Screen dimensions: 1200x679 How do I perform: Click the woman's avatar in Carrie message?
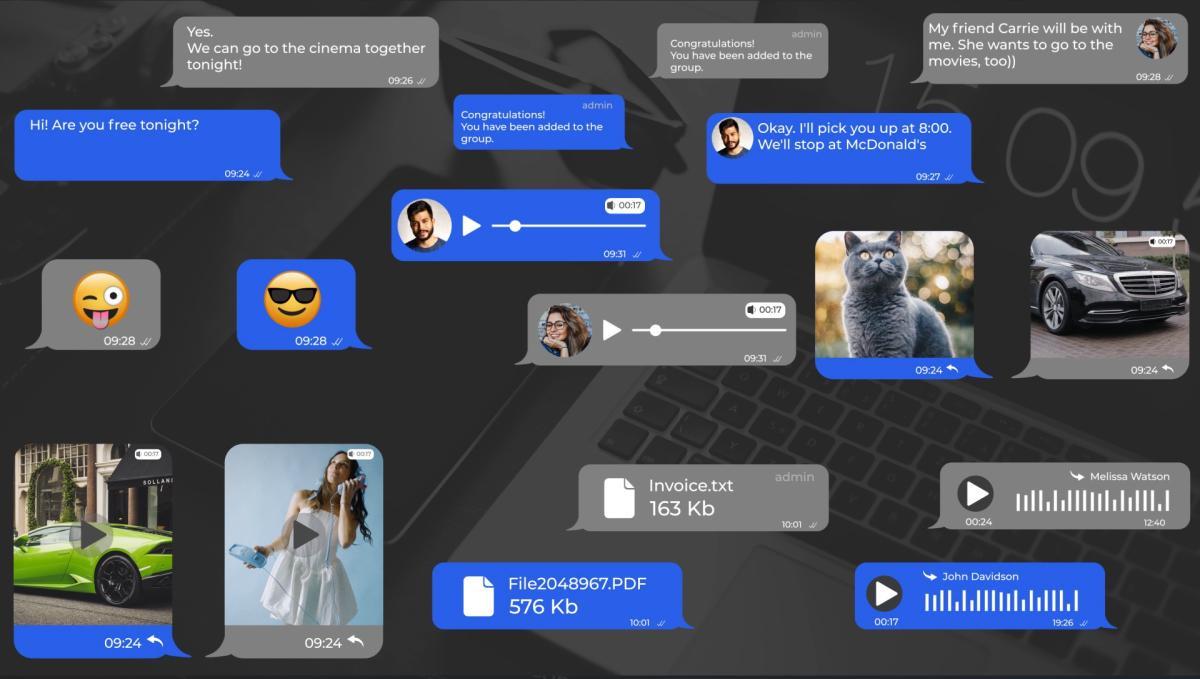1157,39
